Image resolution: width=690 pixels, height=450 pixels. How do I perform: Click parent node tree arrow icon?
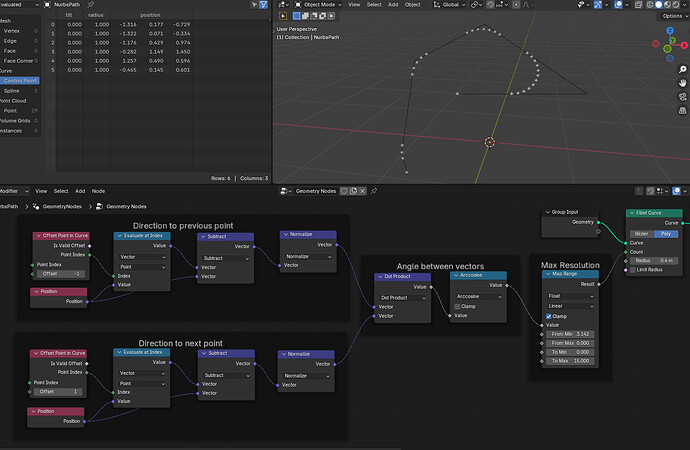coord(639,191)
